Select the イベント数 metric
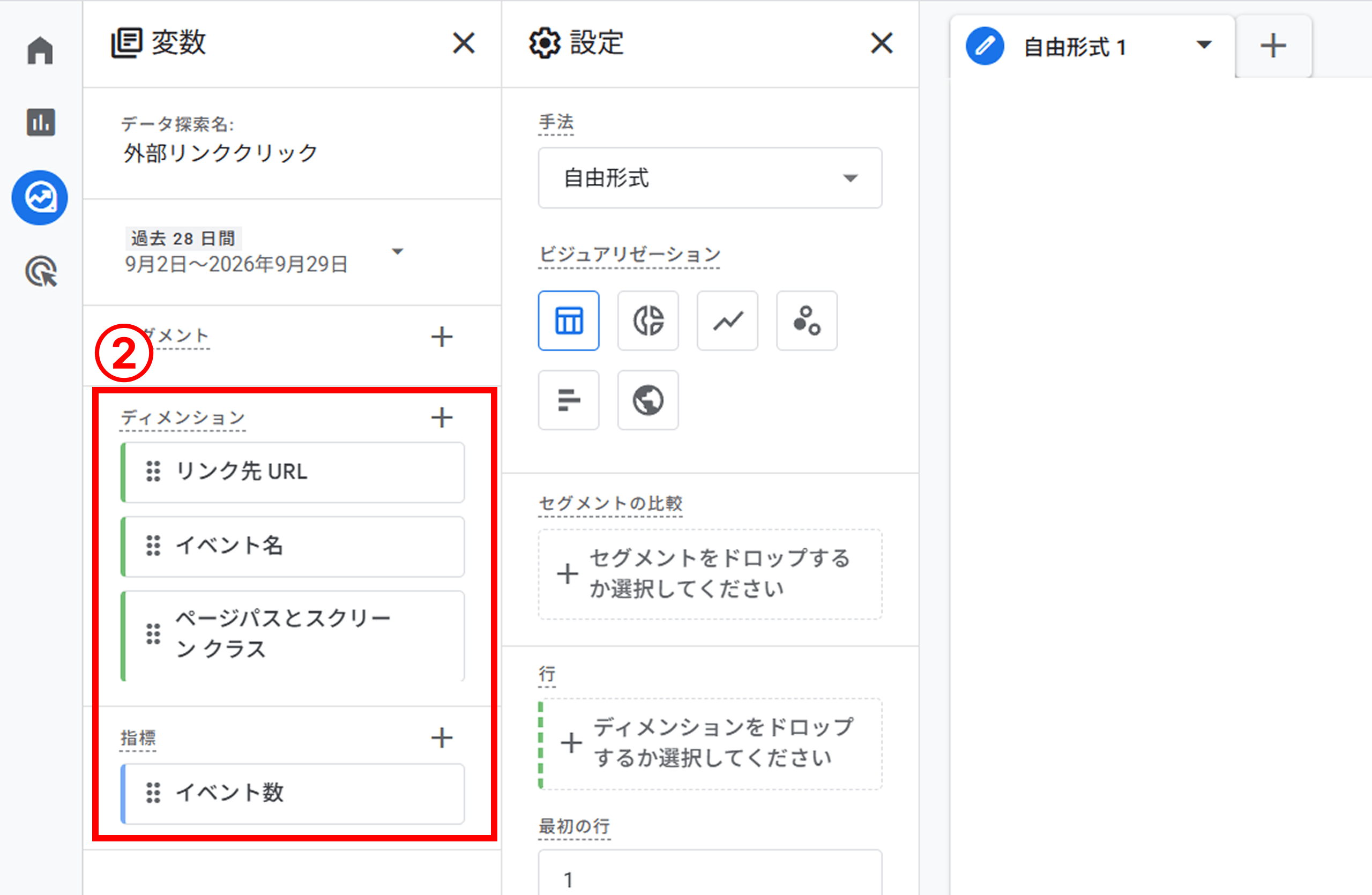 point(293,794)
